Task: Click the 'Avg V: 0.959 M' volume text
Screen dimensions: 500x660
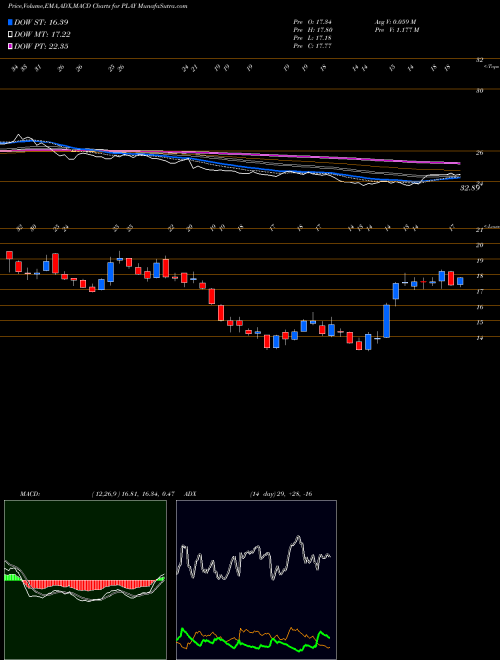Action: tap(395, 22)
